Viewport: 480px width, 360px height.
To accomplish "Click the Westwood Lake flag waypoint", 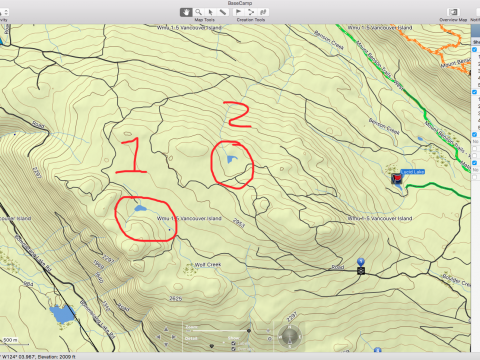I will pos(396,179).
